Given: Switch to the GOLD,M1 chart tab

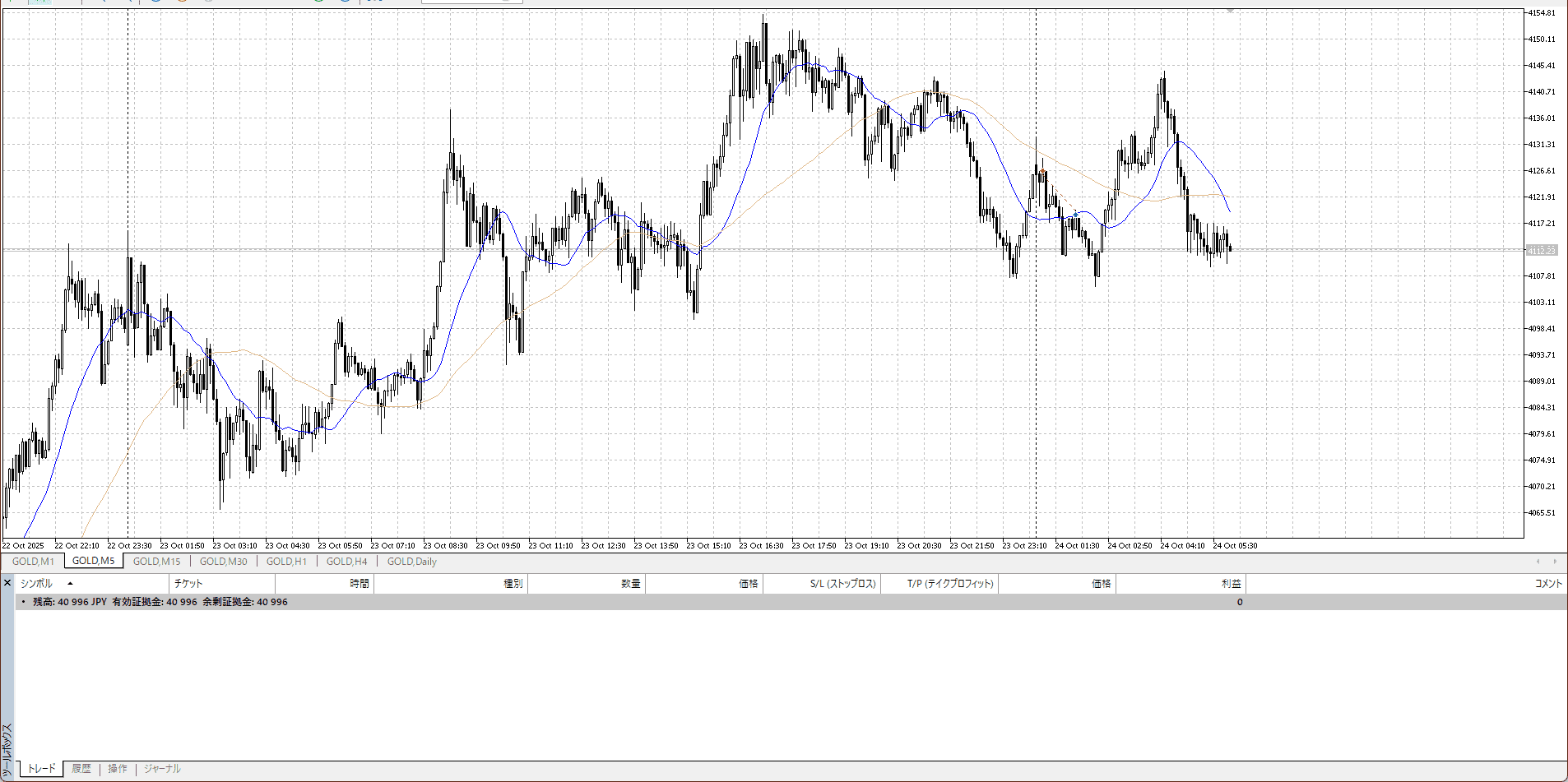Looking at the screenshot, I should 33,562.
